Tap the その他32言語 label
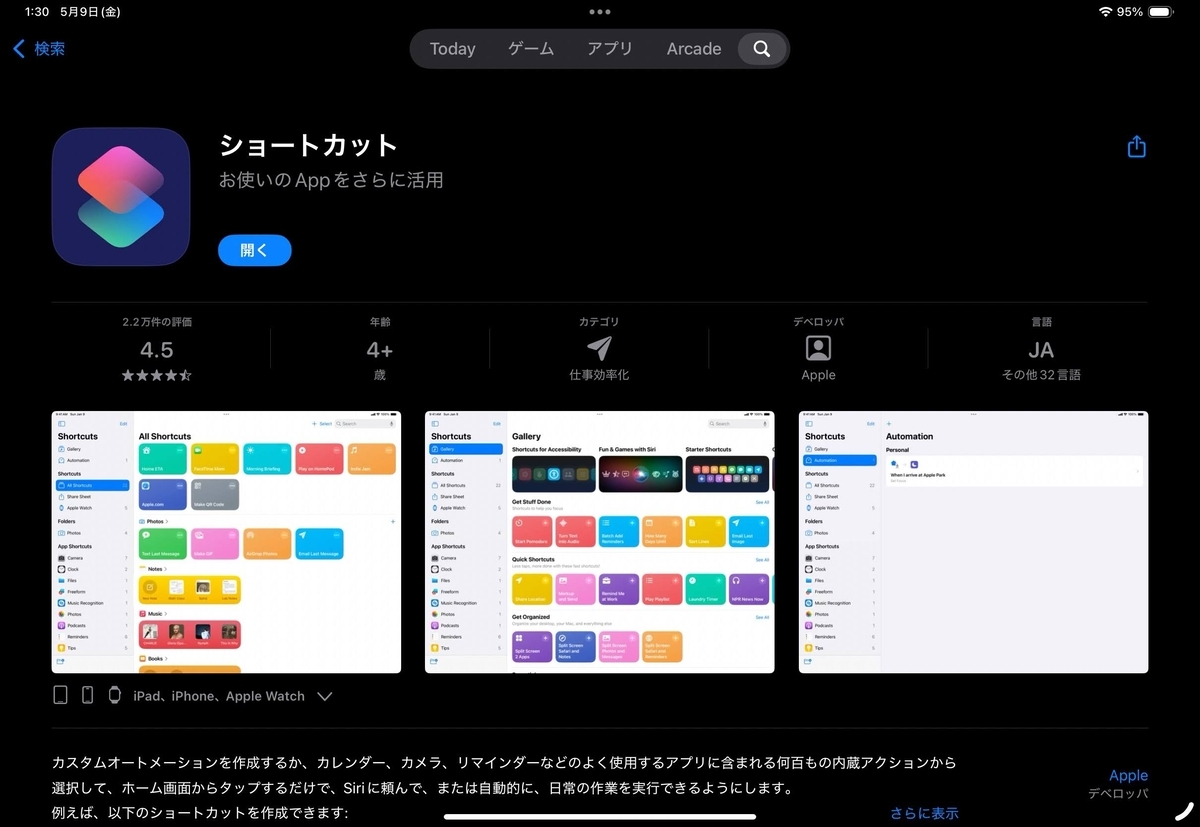Viewport: 1200px width, 827px height. click(x=1041, y=375)
